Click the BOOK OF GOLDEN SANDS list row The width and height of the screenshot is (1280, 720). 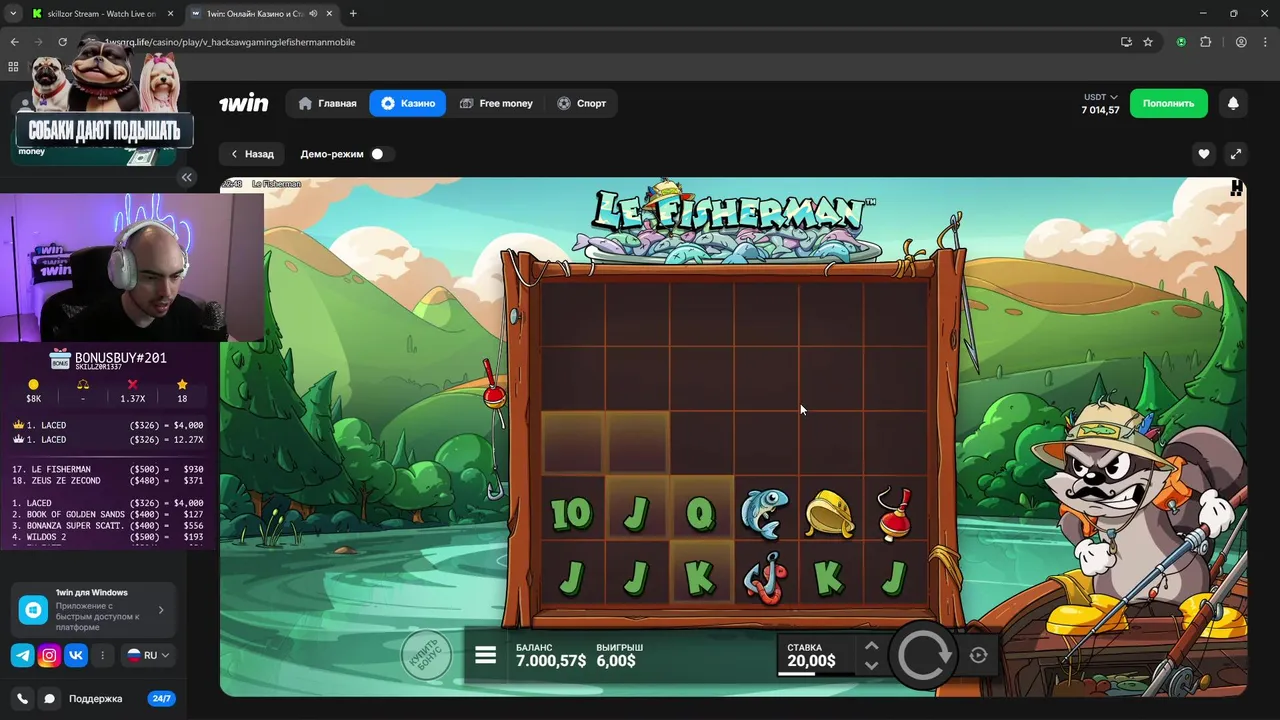click(107, 514)
